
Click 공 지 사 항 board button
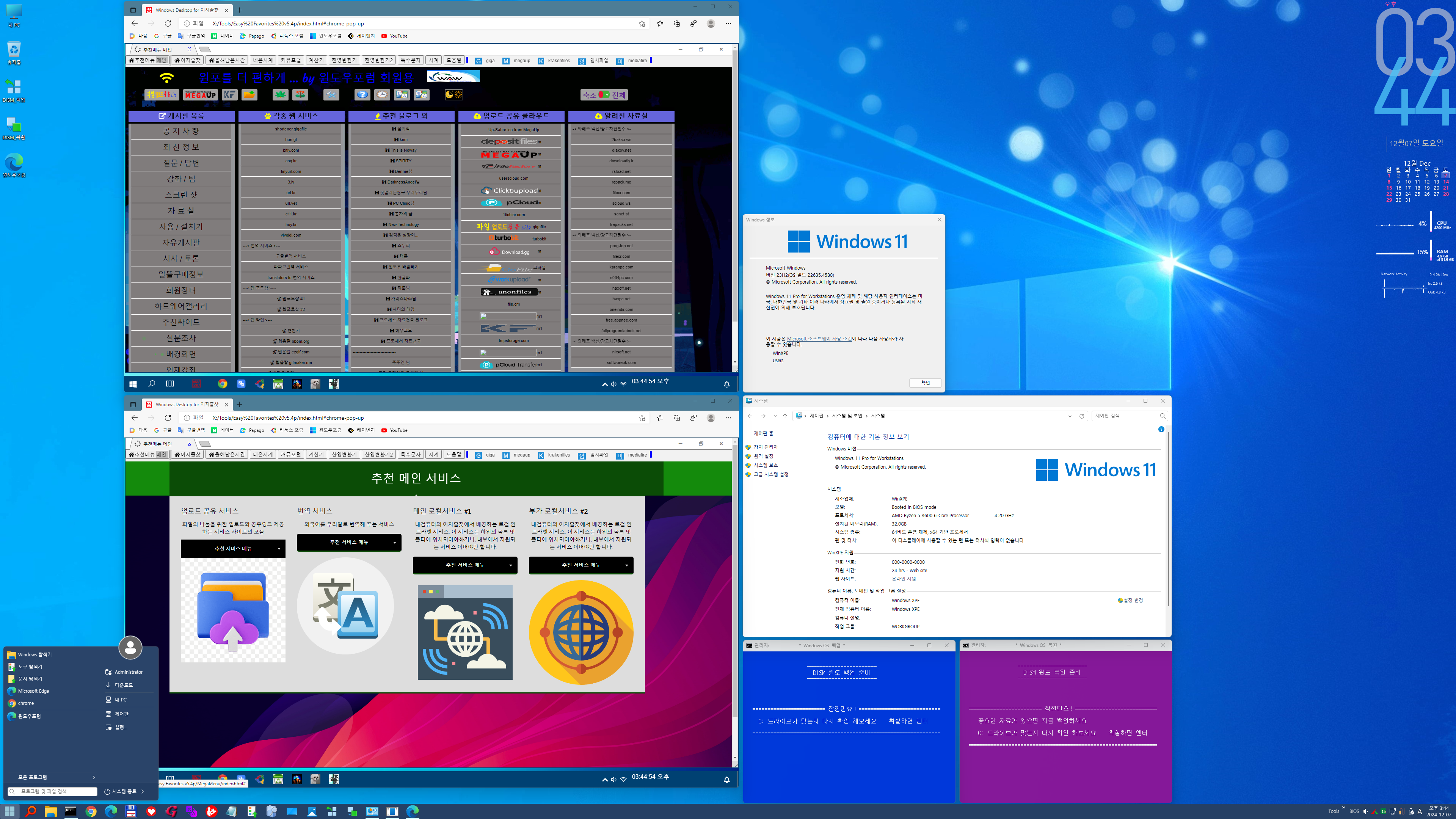[181, 131]
